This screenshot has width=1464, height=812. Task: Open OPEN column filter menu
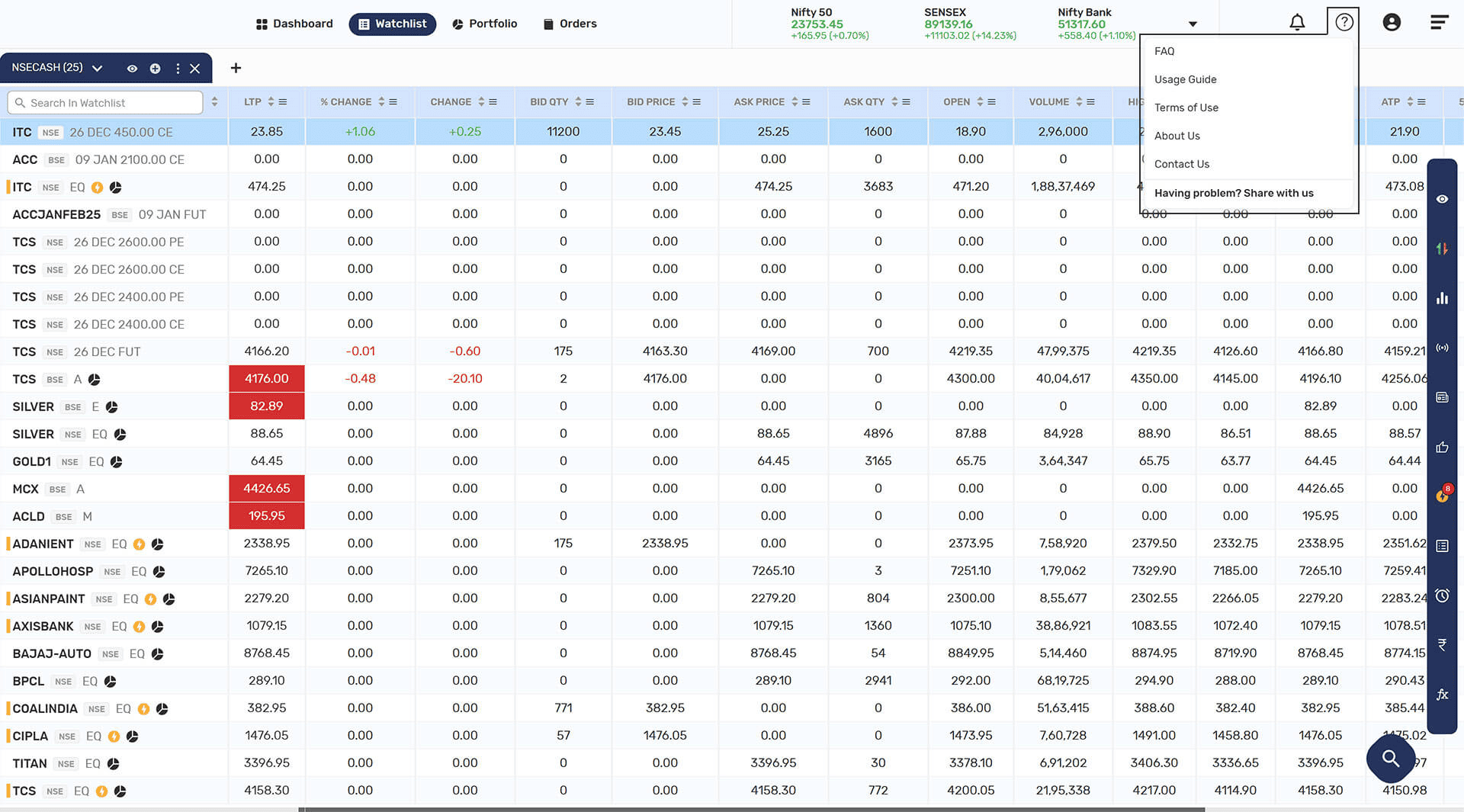point(992,102)
